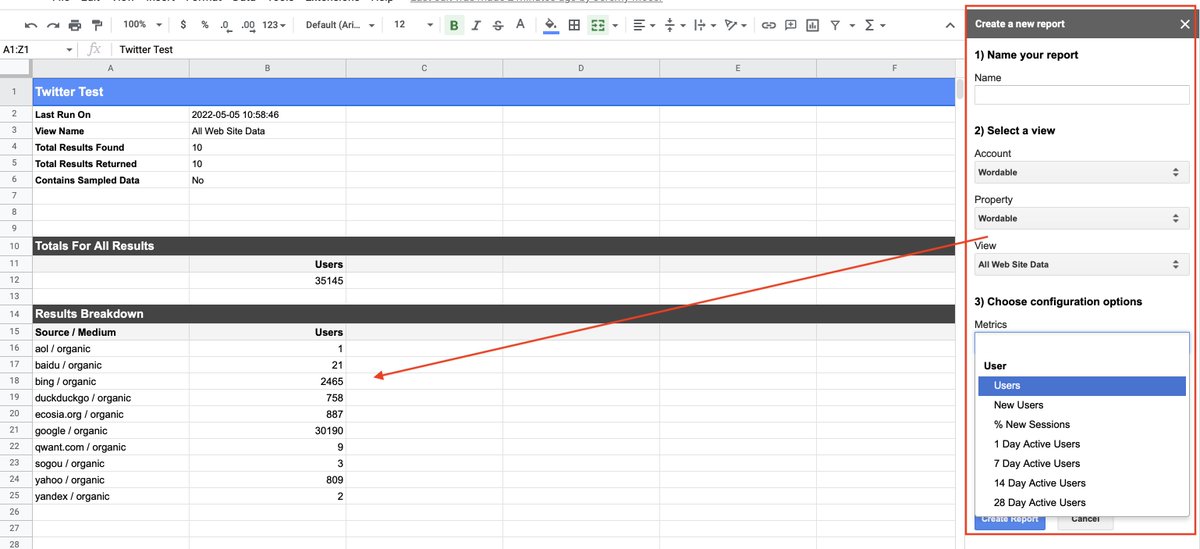This screenshot has width=1200, height=549.
Task: Close the Create a new report panel
Action: click(1185, 24)
